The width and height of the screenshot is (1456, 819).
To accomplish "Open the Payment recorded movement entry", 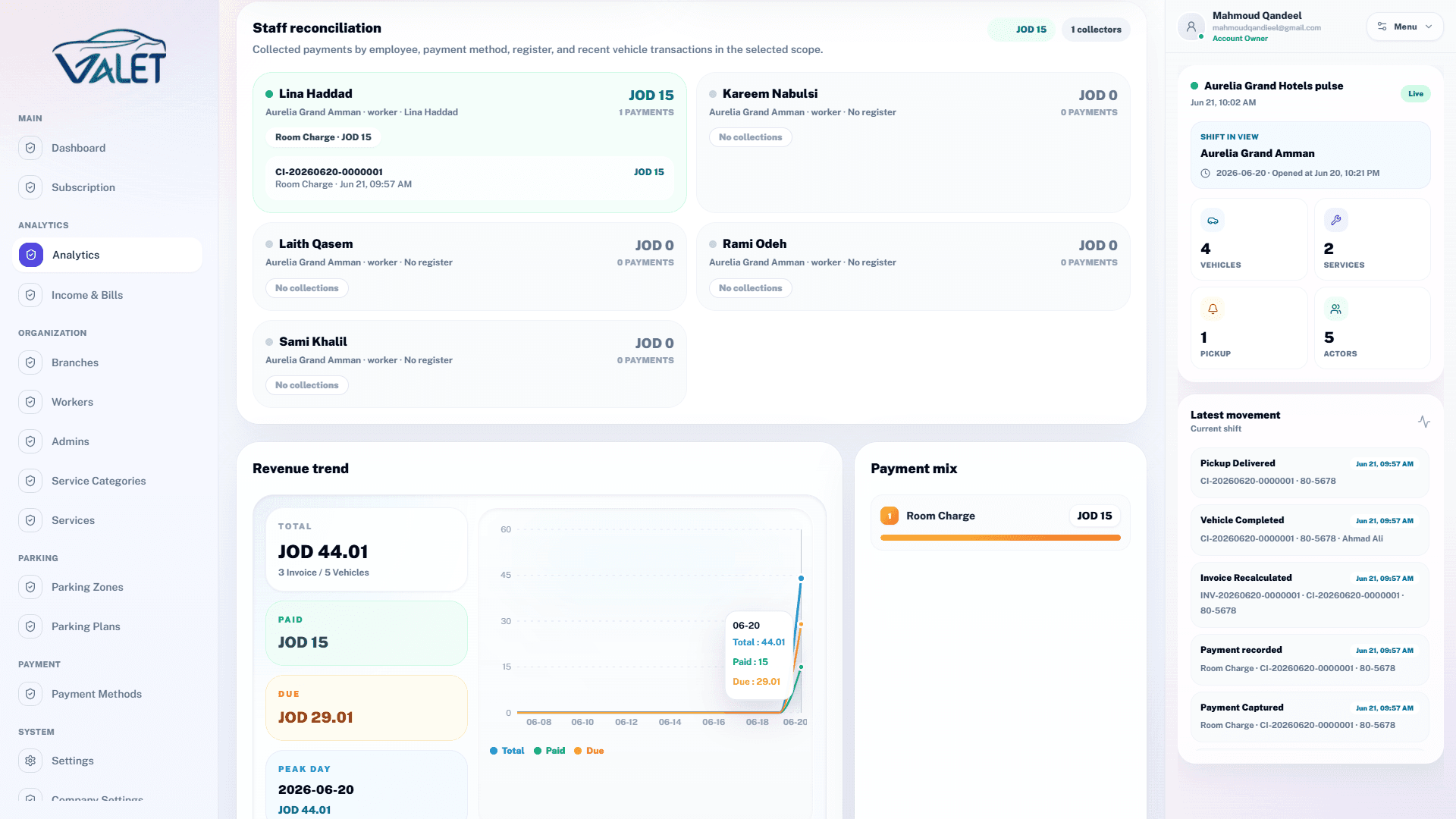I will point(1310,659).
